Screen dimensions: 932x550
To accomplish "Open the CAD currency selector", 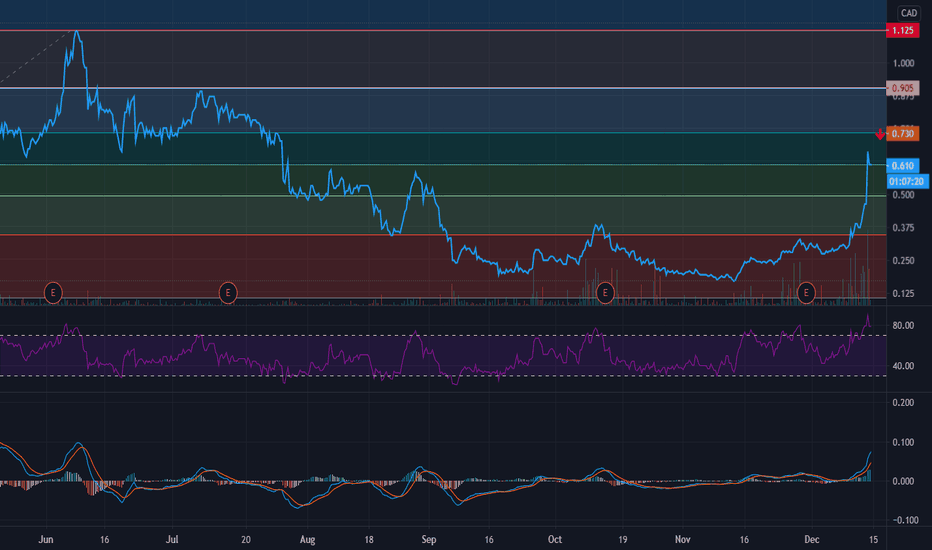I will [909, 12].
